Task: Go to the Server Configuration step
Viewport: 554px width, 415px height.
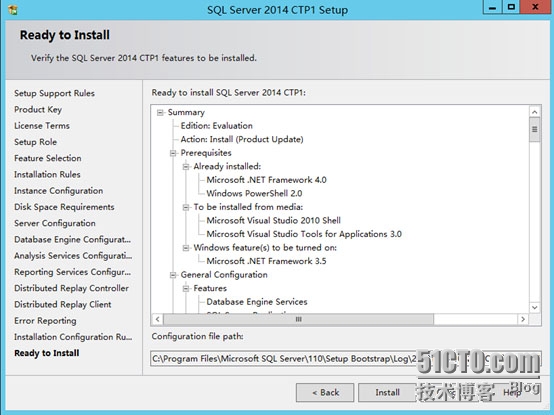Action: click(55, 223)
